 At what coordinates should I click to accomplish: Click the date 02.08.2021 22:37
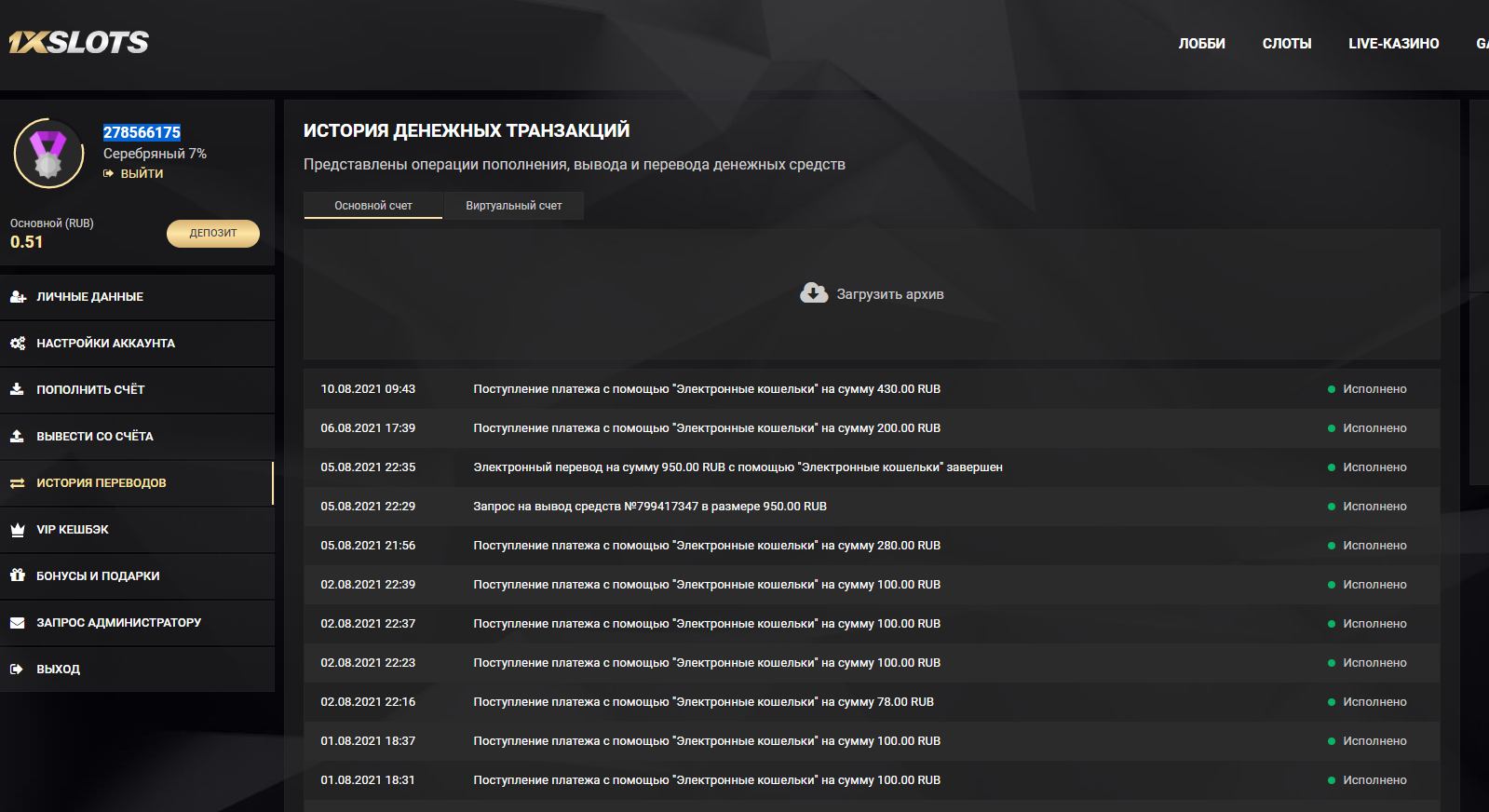(368, 624)
